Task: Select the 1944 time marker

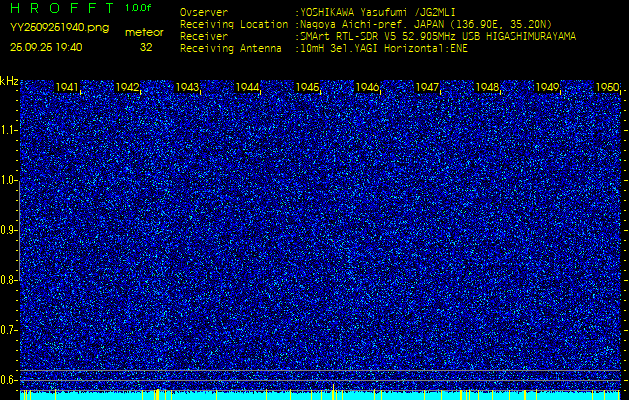Action: (x=248, y=88)
